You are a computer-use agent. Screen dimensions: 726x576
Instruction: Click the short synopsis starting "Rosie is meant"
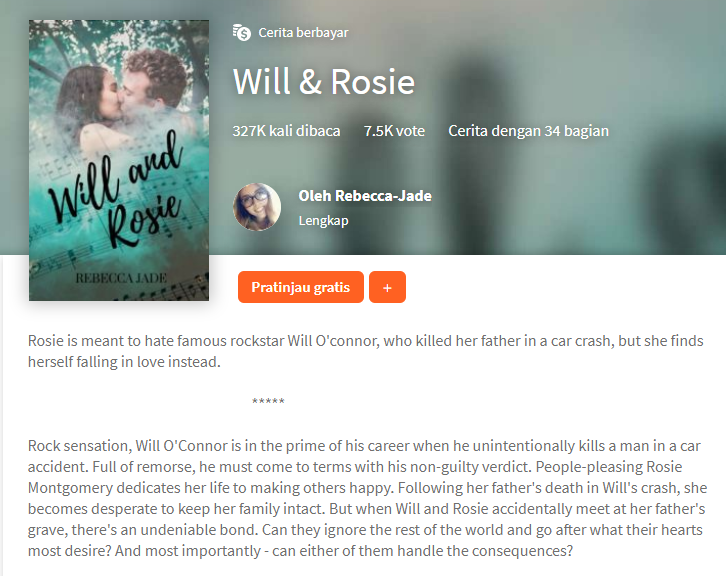pos(365,351)
